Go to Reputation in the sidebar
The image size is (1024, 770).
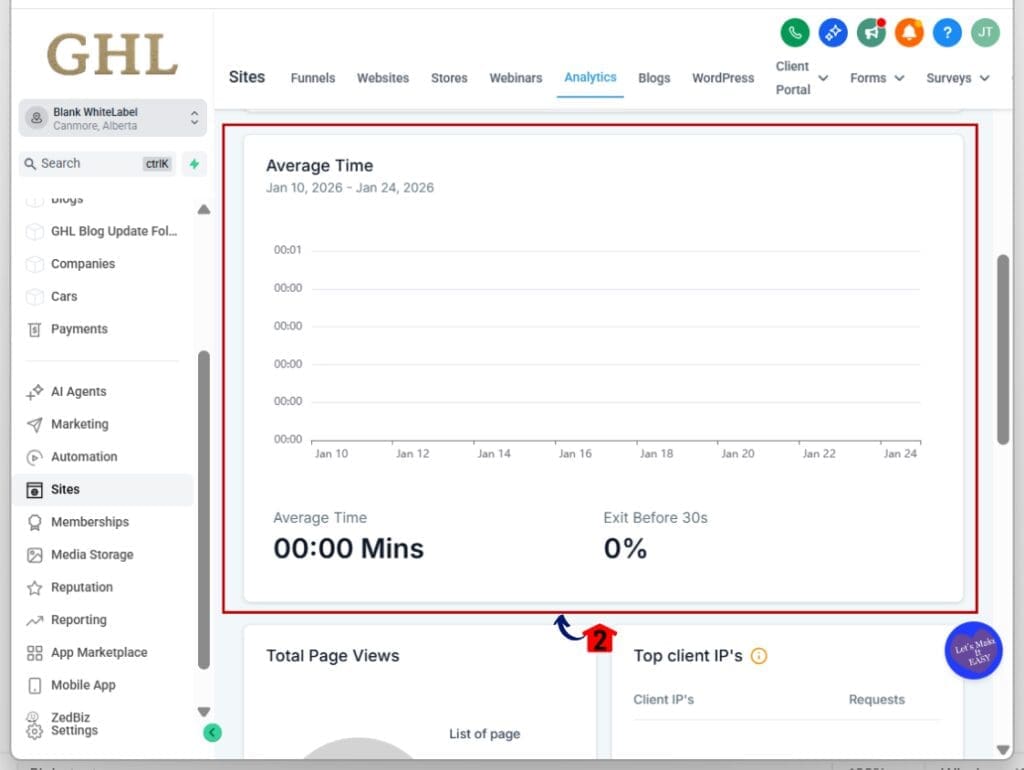click(82, 588)
